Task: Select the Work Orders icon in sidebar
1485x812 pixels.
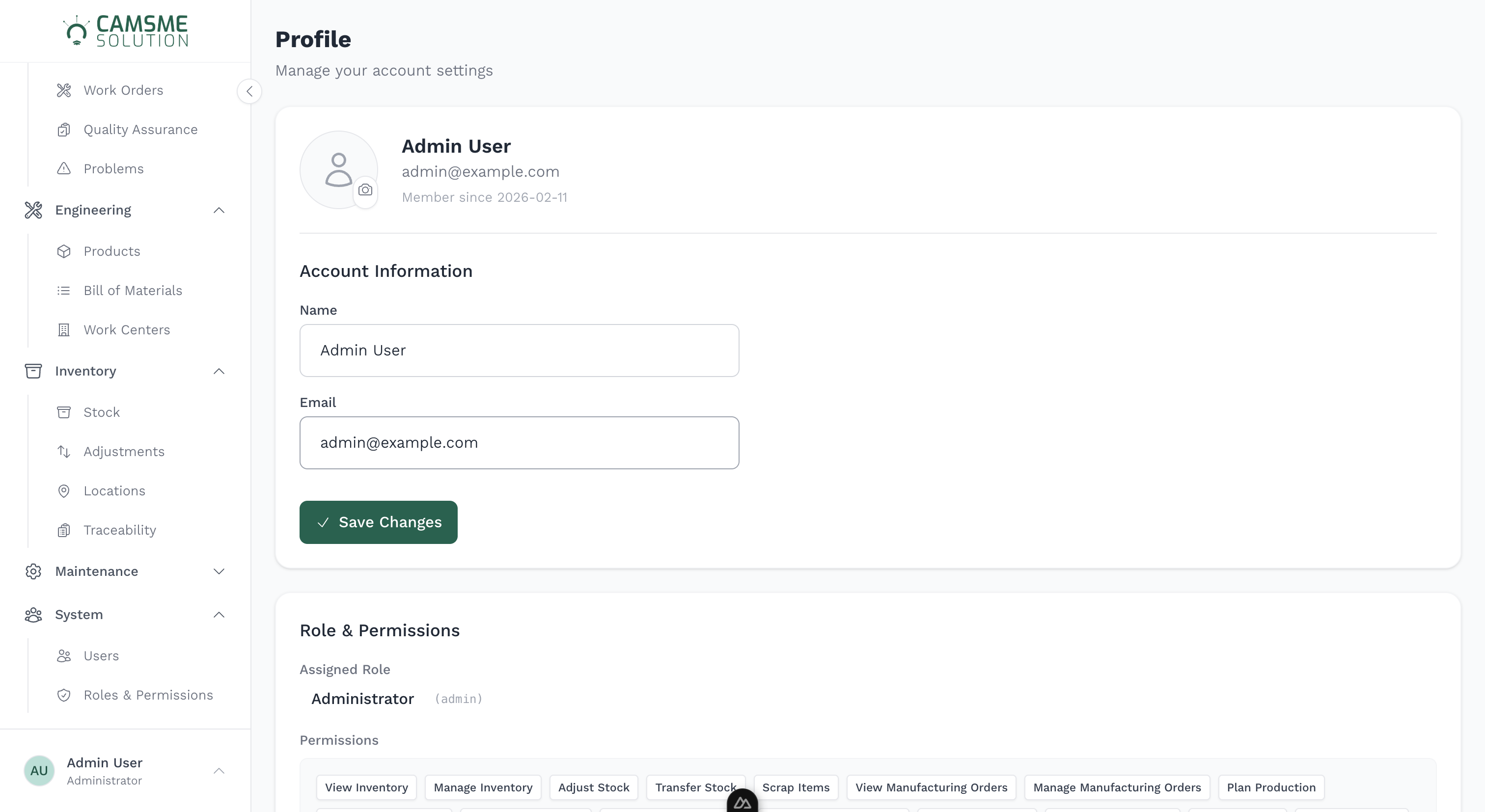Action: pyautogui.click(x=63, y=90)
